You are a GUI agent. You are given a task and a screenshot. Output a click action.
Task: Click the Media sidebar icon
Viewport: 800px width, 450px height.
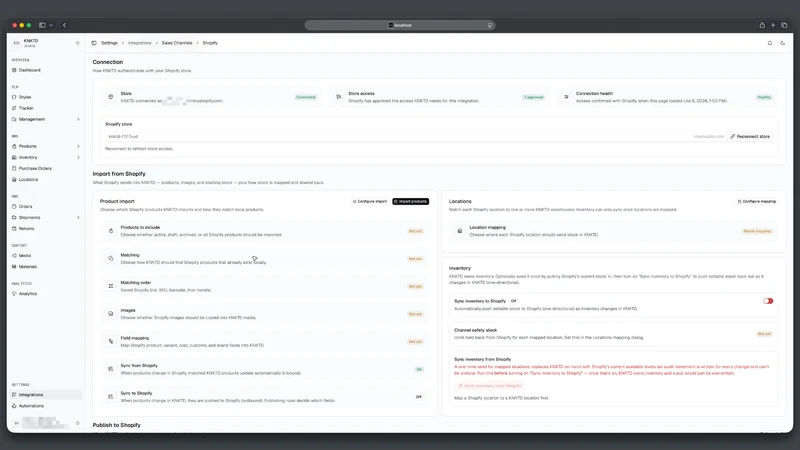point(14,256)
